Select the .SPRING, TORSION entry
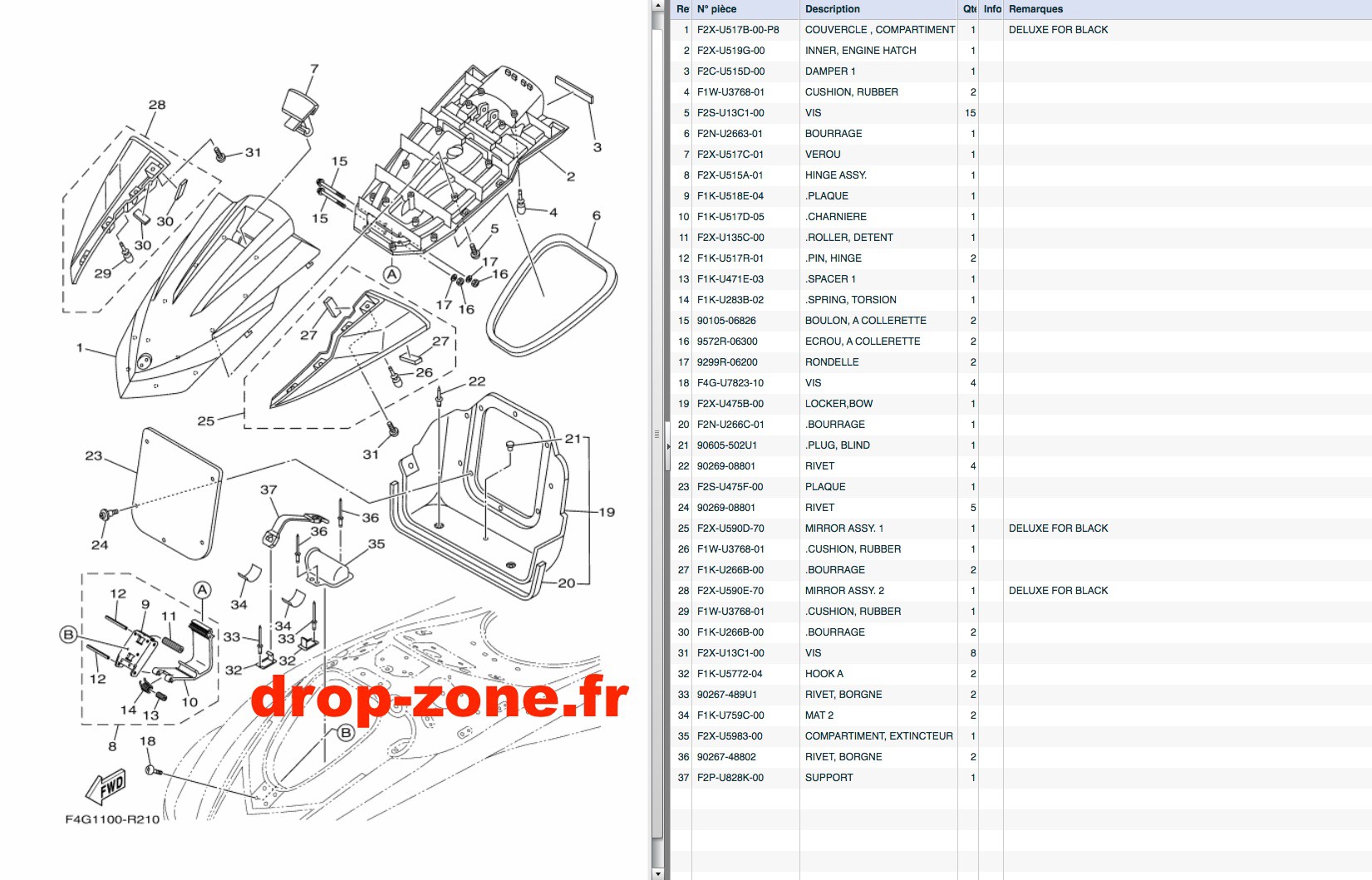This screenshot has height=880, width=1372. point(851,300)
